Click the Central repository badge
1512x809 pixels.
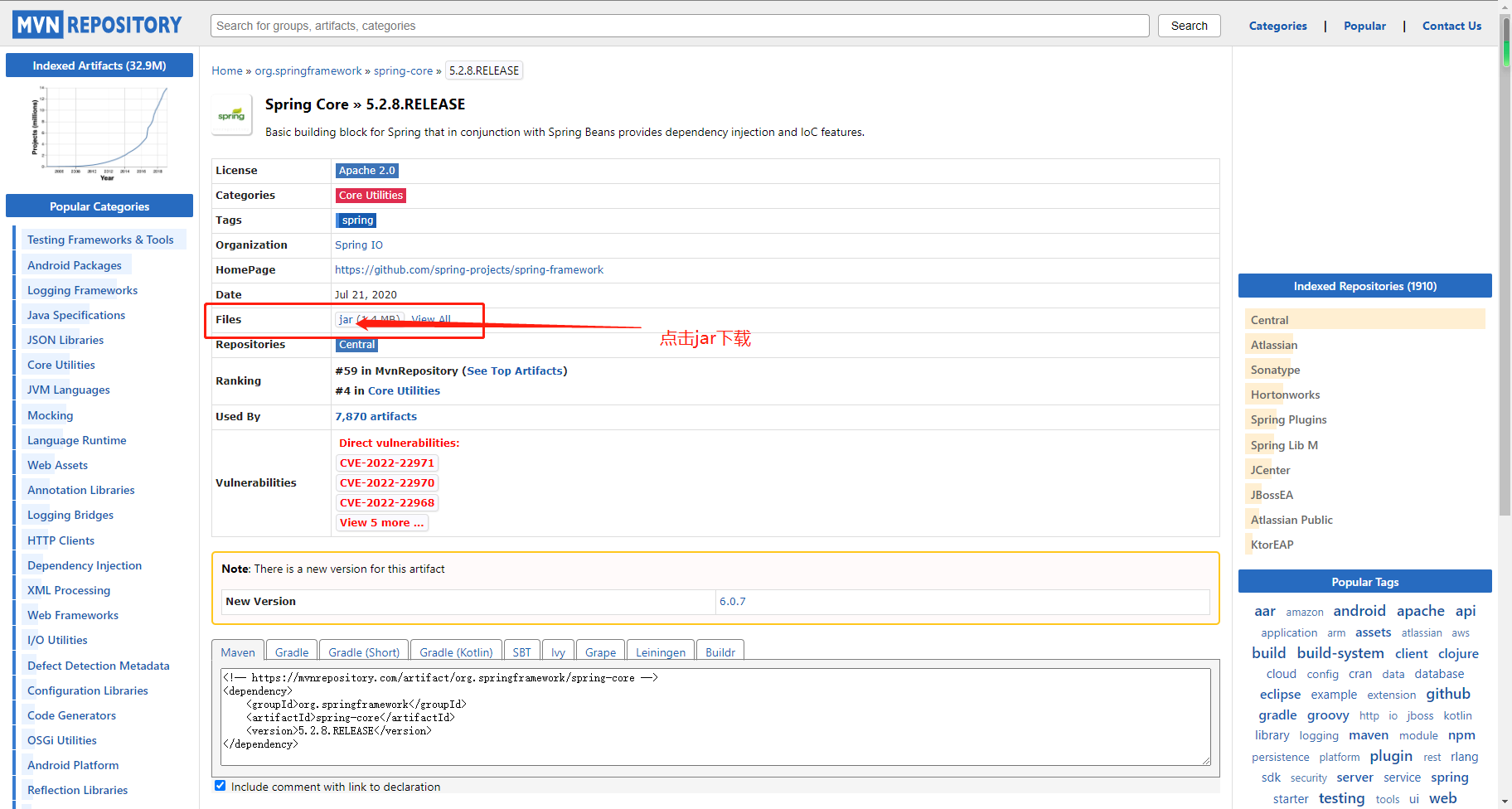click(x=356, y=345)
